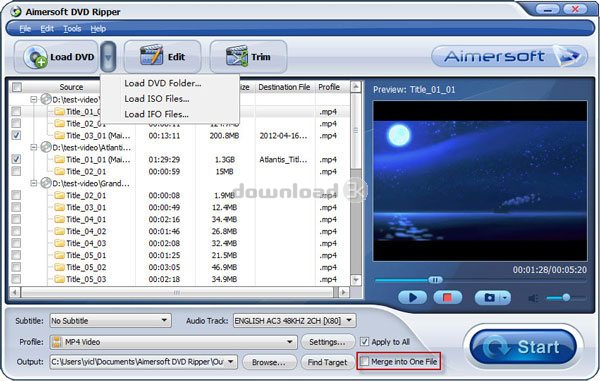Expand the Audio Track combo box
This screenshot has height=381, width=600.
point(294,320)
